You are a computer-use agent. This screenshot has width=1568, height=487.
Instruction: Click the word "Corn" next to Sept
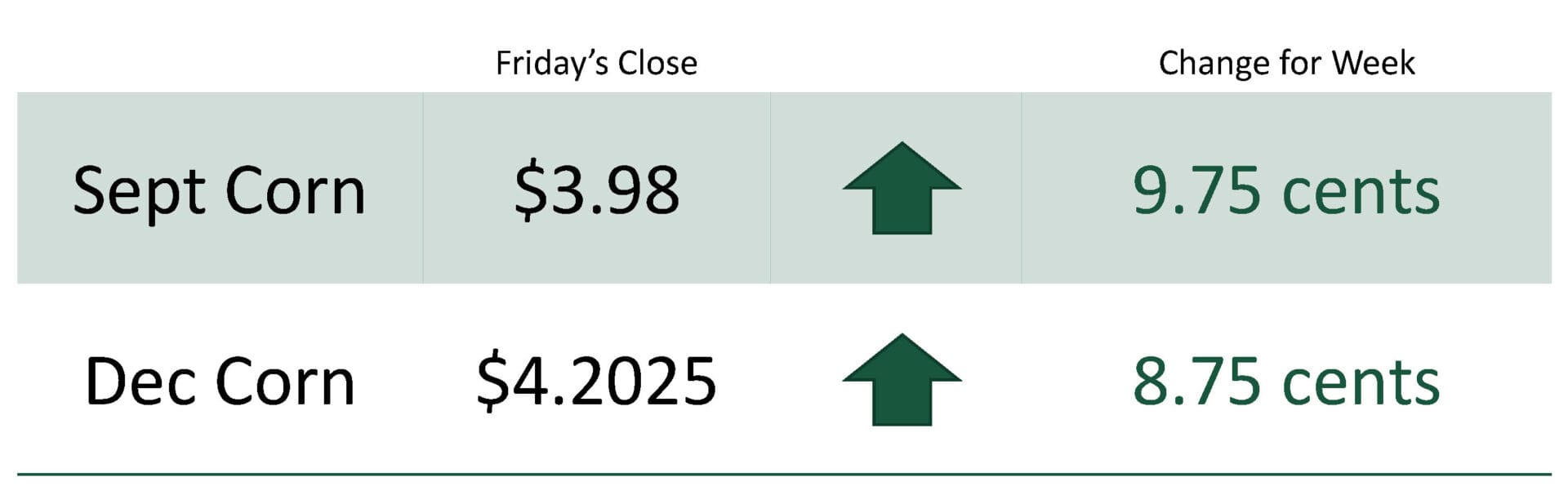(295, 192)
